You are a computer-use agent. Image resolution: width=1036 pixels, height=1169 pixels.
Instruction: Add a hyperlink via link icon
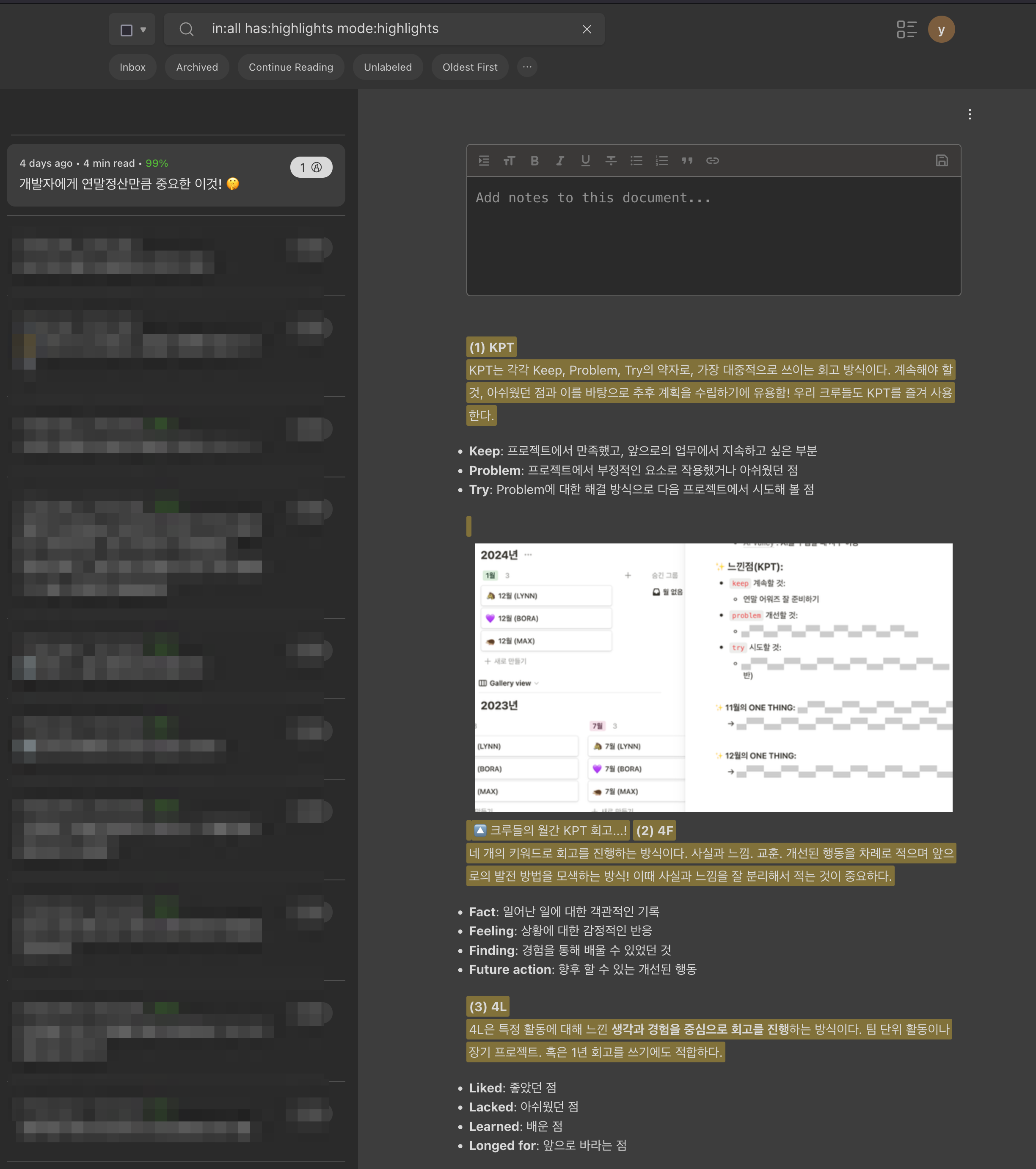tap(712, 161)
